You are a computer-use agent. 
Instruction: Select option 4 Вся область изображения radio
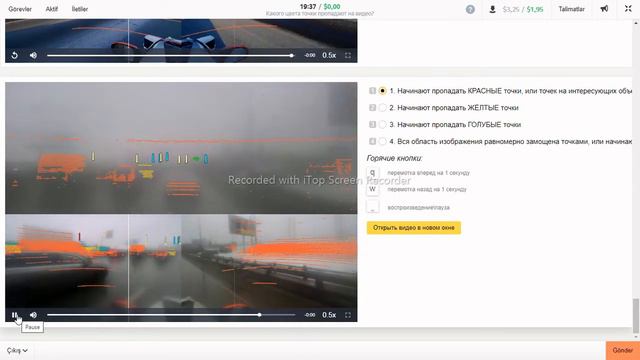(382, 141)
